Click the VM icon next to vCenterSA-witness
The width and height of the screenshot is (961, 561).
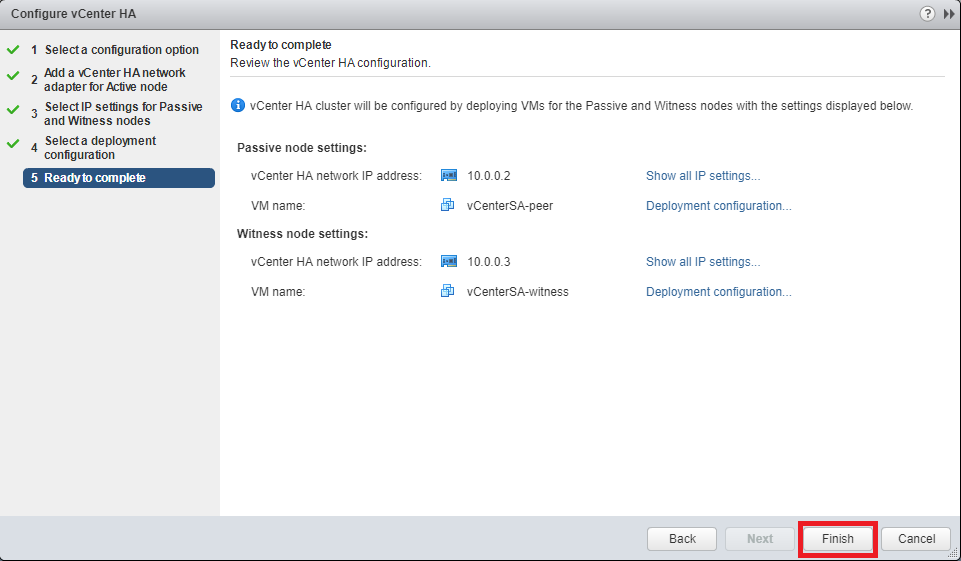(x=448, y=291)
